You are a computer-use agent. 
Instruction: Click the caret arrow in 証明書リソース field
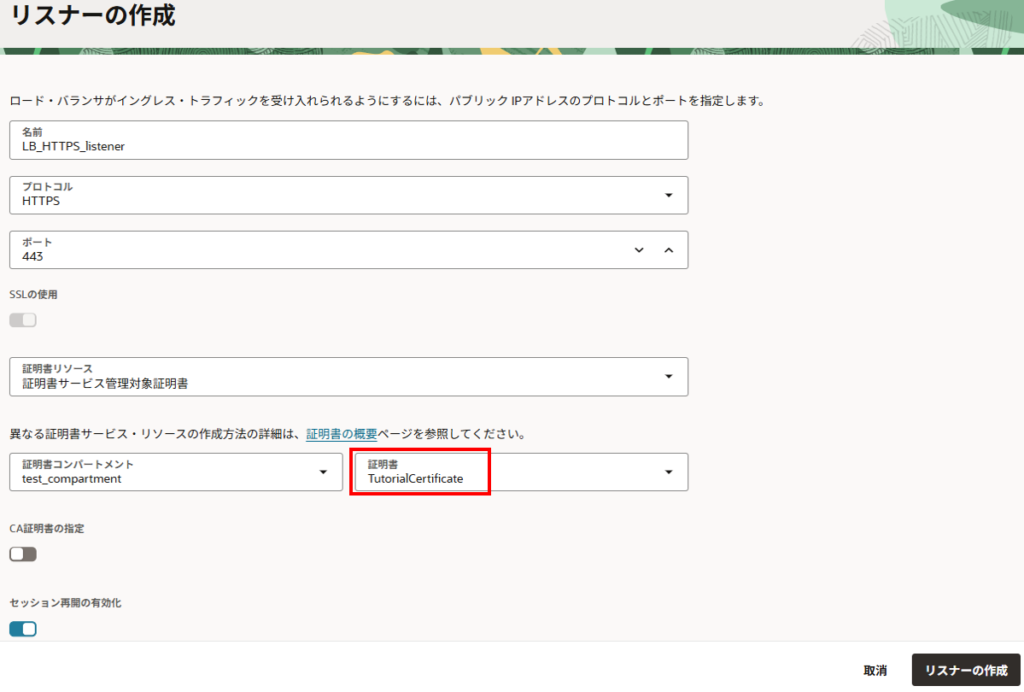point(668,376)
